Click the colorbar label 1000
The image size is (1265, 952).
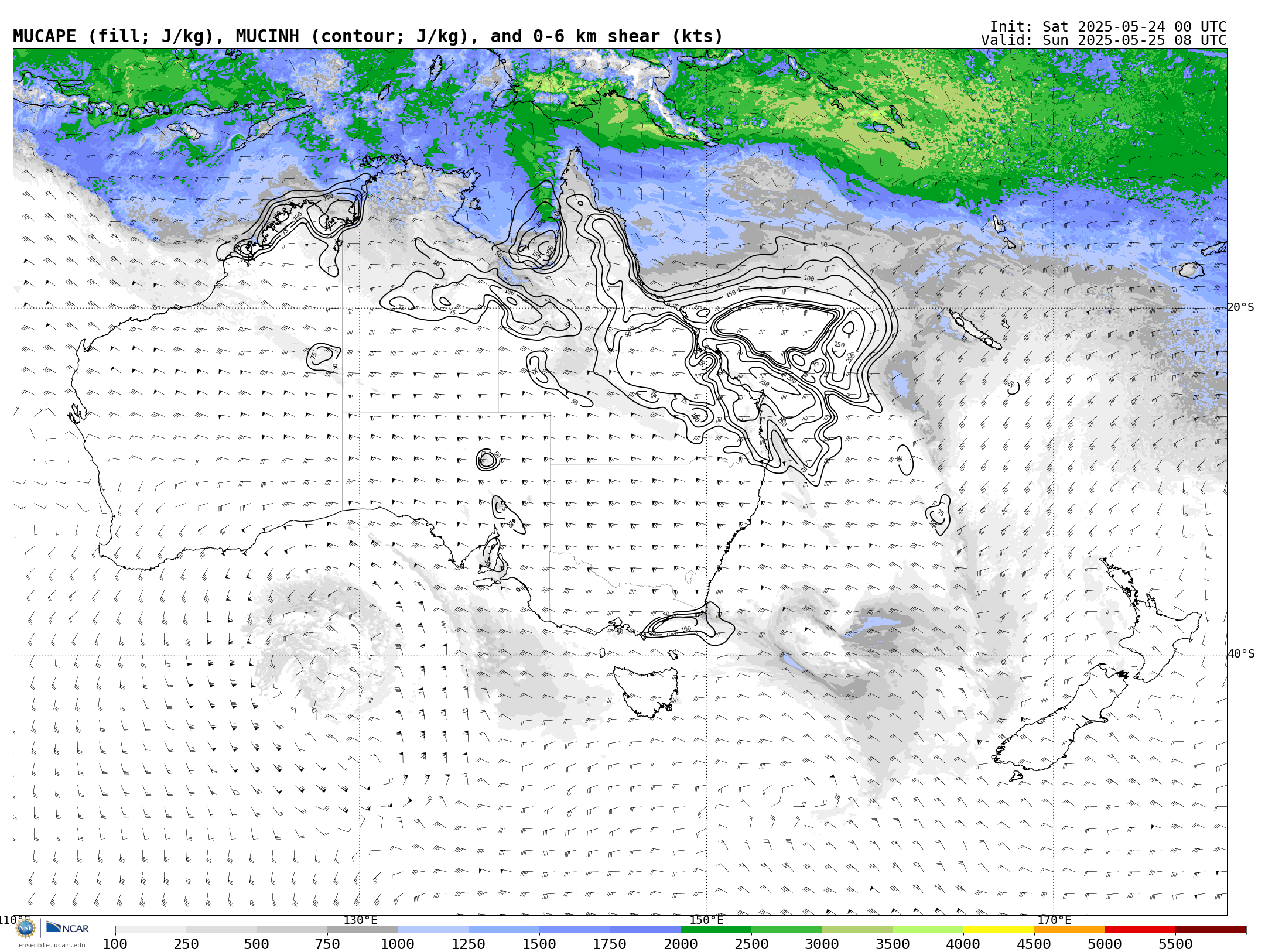click(398, 944)
